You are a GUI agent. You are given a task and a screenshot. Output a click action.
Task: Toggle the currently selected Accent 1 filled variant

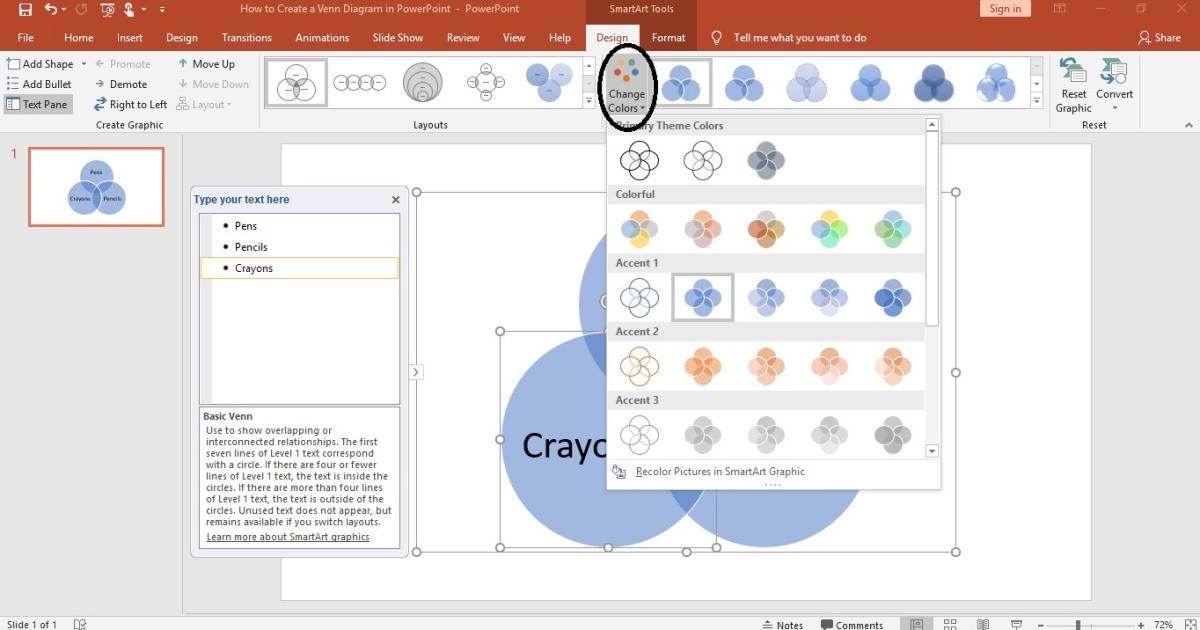[x=702, y=296]
